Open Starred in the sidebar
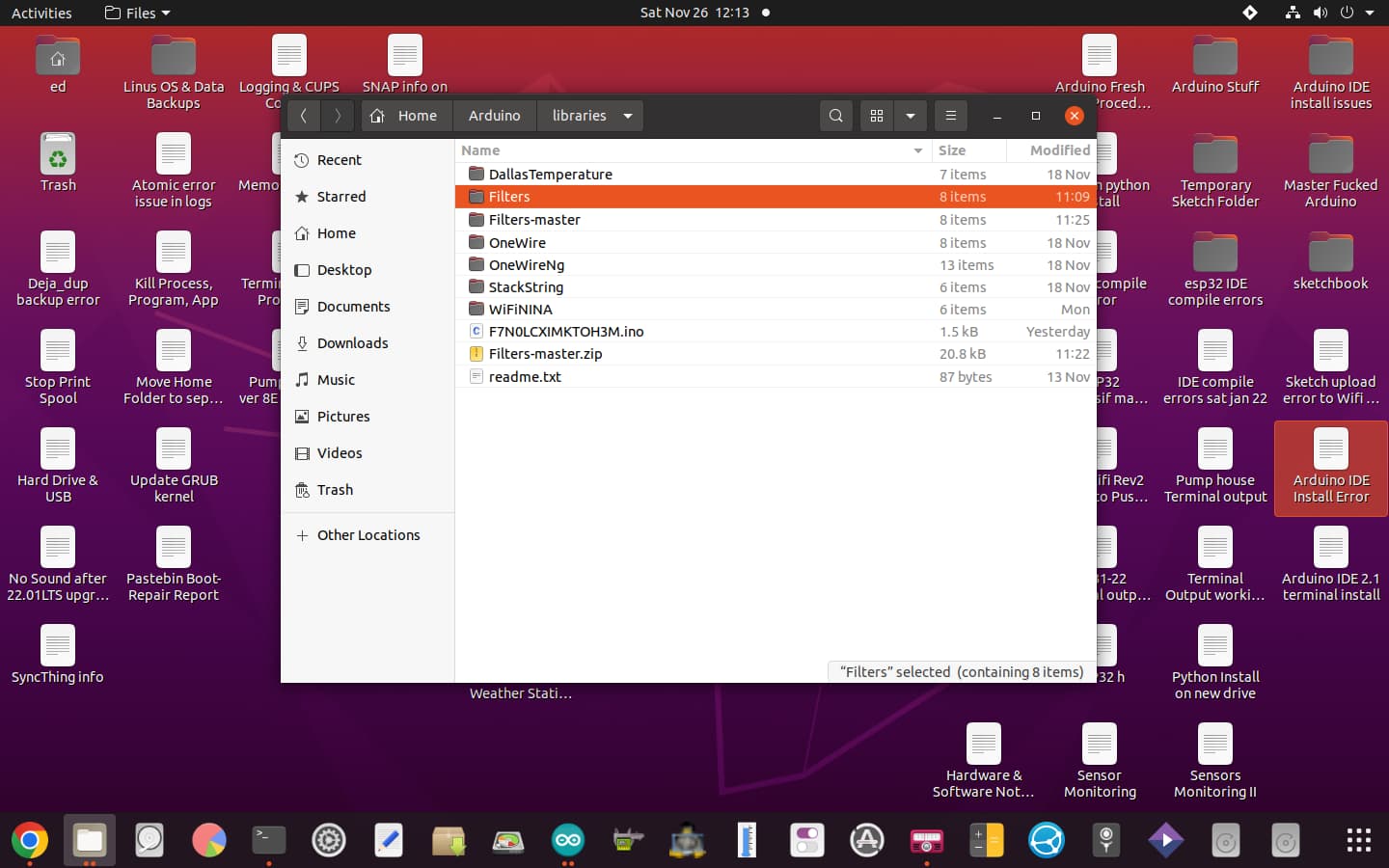The width and height of the screenshot is (1389, 868). pyautogui.click(x=341, y=197)
